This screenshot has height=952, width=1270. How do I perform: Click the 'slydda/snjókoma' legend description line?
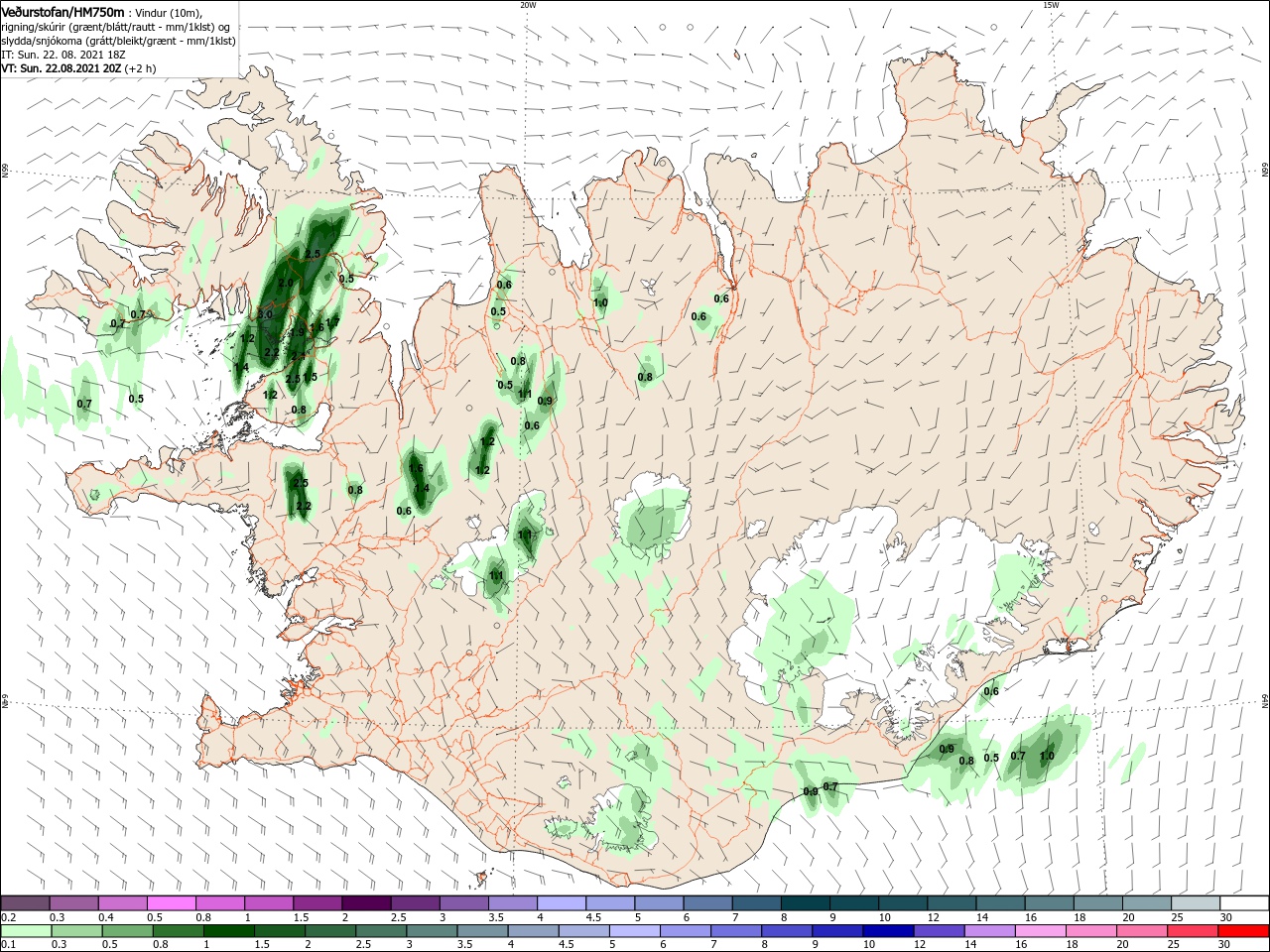(117, 41)
